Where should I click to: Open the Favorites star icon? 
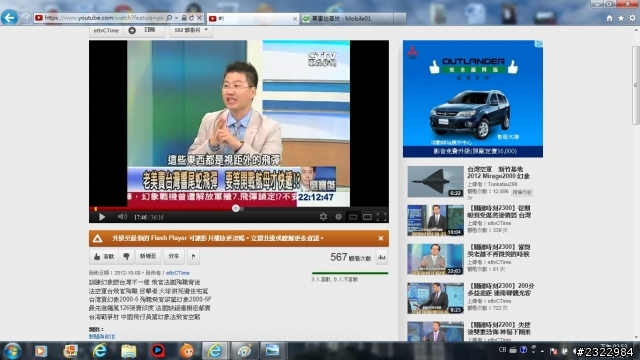pyautogui.click(x=621, y=18)
